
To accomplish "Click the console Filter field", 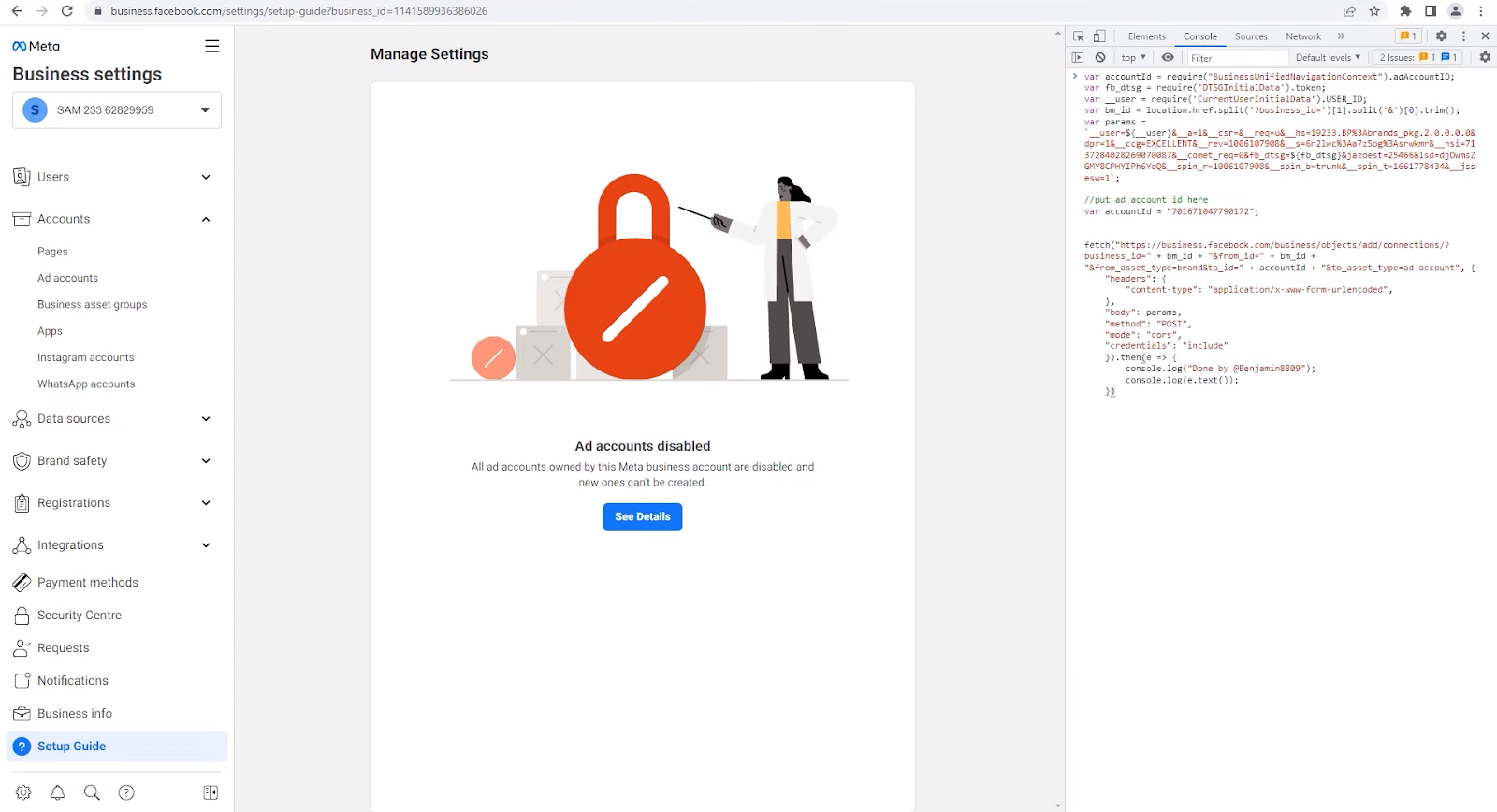I will click(x=1237, y=58).
